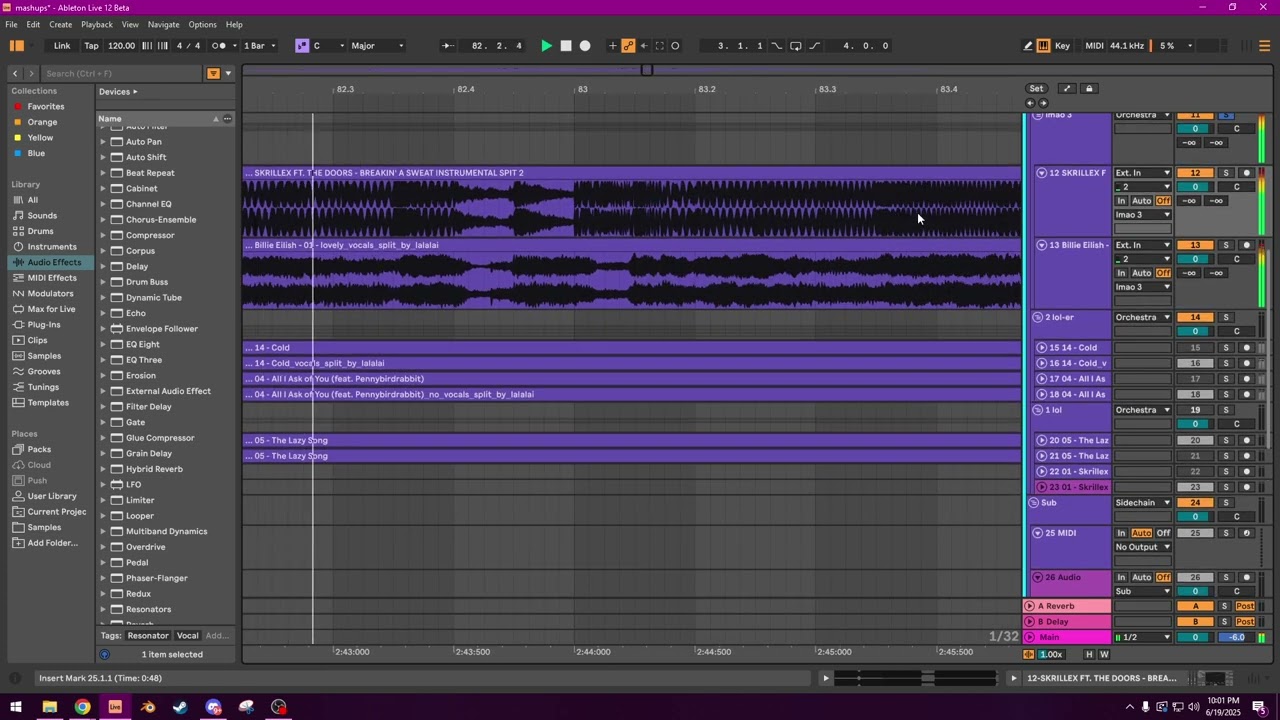Toggle the browser panel icon, top left
The width and height of the screenshot is (1280, 720).
[17, 46]
